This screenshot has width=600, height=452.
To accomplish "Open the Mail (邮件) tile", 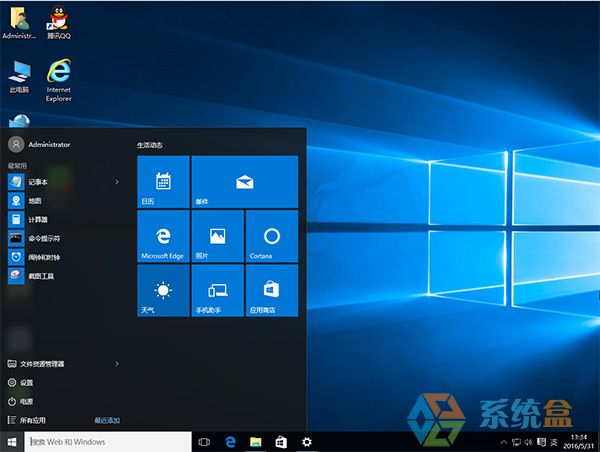I will click(244, 181).
